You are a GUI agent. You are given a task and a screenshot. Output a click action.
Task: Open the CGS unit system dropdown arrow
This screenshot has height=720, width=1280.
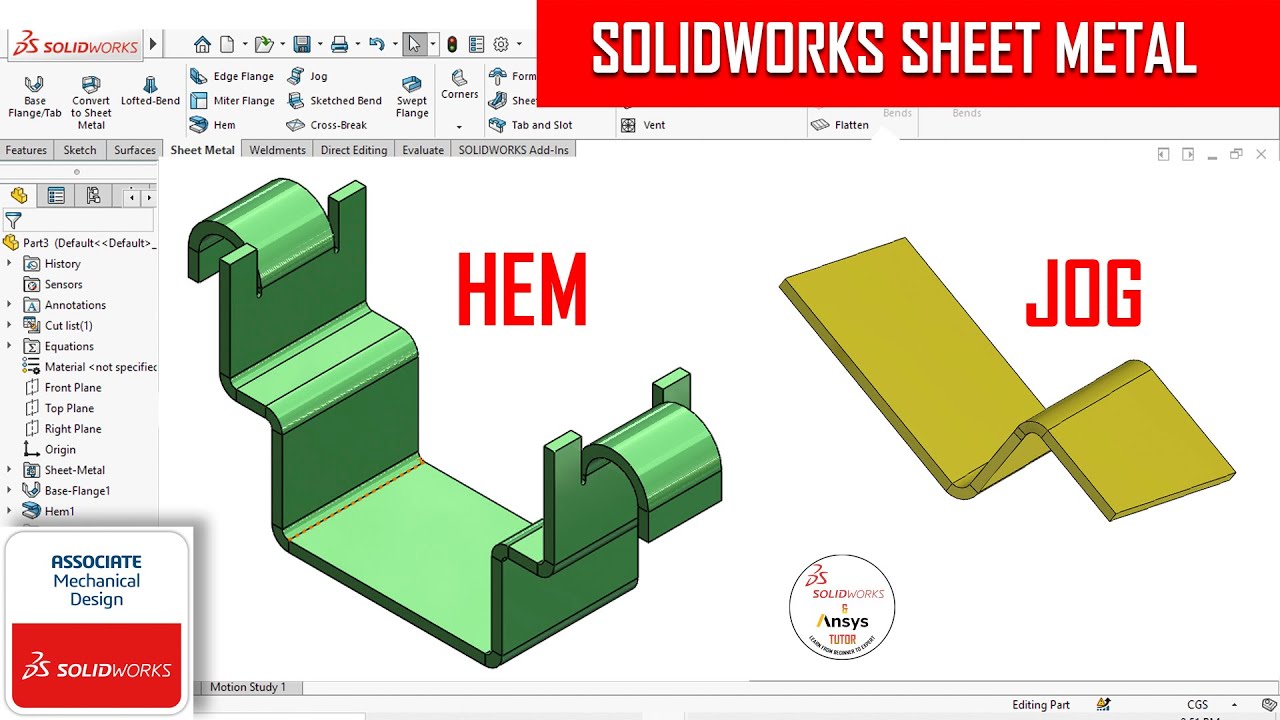tap(1234, 705)
